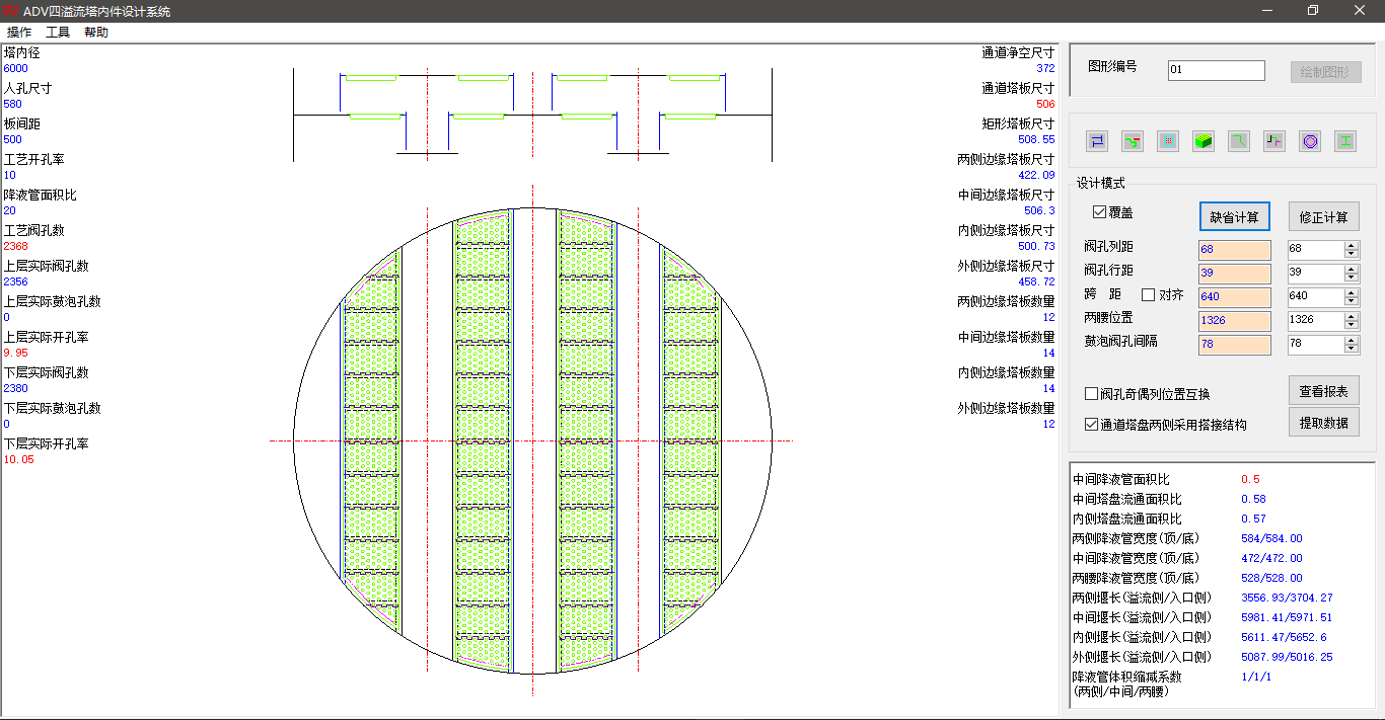Open the 工具 menu
Screen dimensions: 1385x720
(58, 32)
